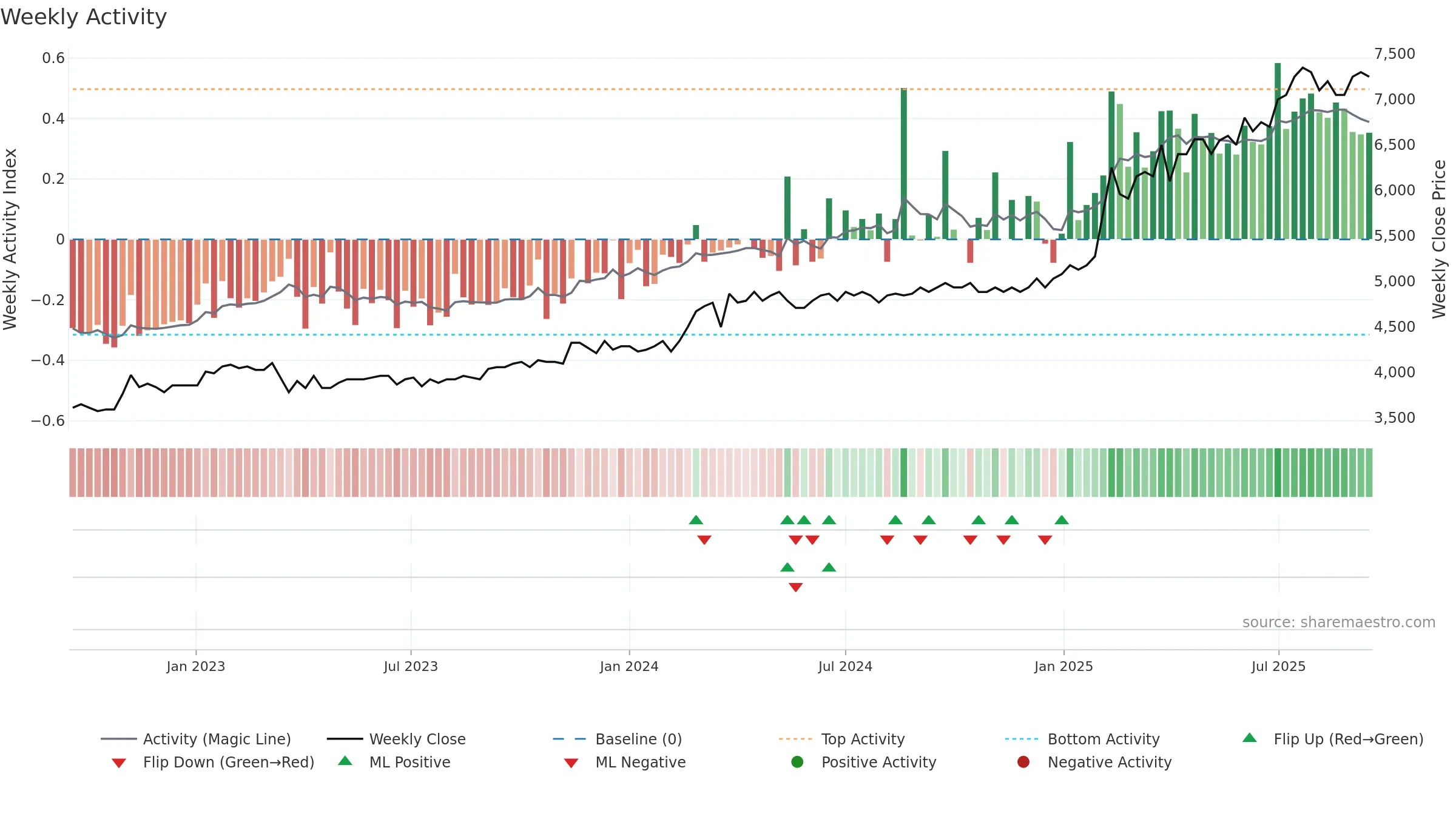Click the Weekly Activity Index axis title
Screen dimensions: 1456x819
tap(10, 239)
